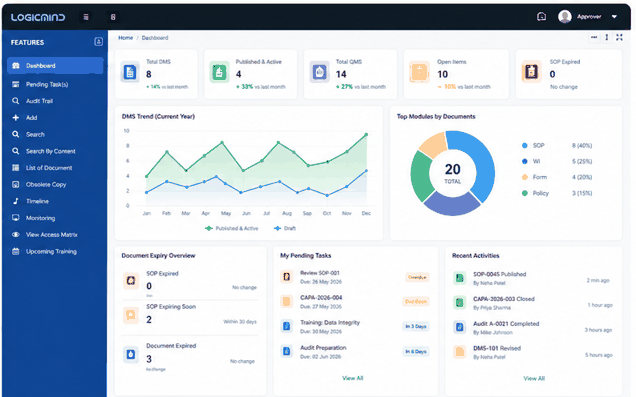Screen dimensions: 636x397
Task: Expand the Approver account dropdown arrow
Action: [x=614, y=17]
